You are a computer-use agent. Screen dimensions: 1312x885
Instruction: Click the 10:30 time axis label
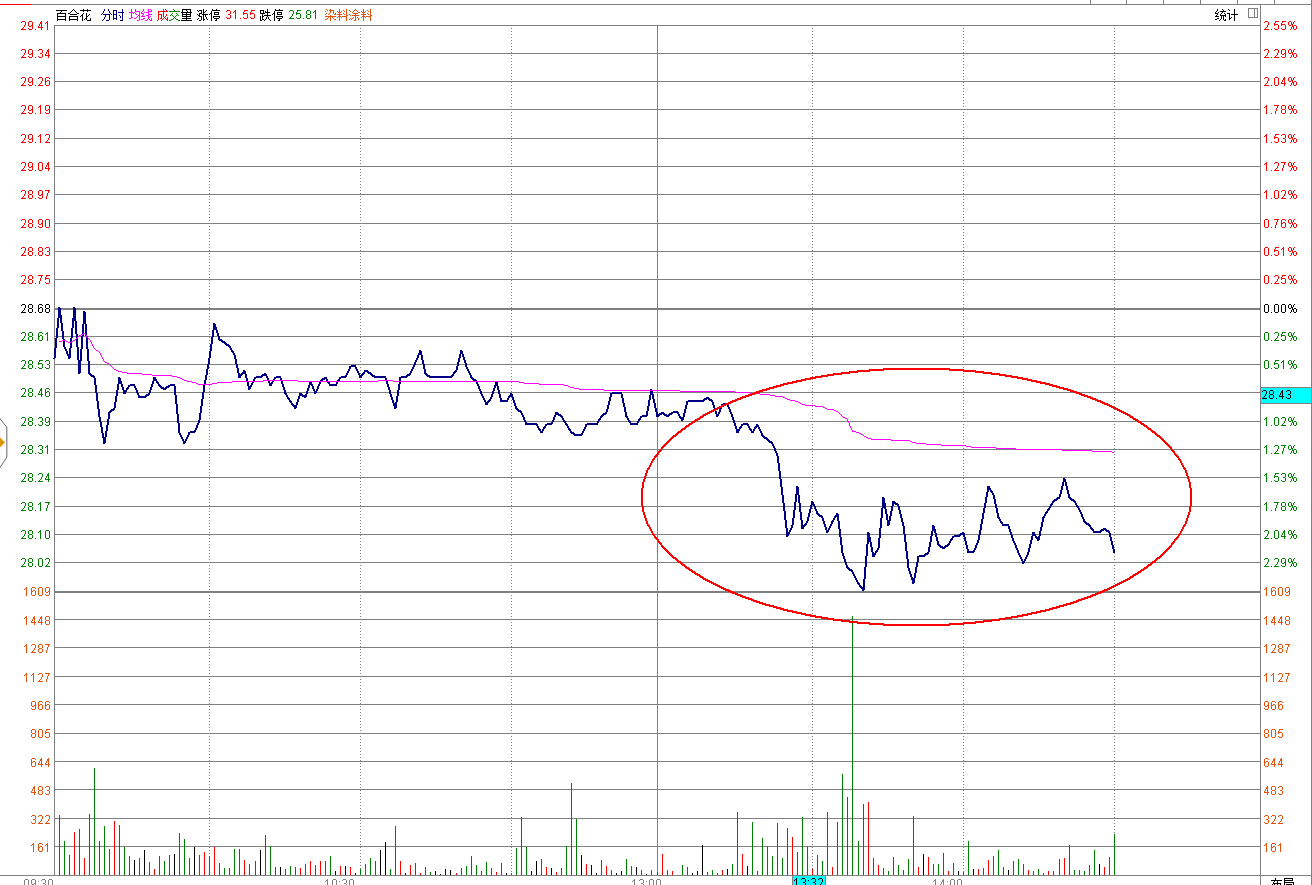[x=340, y=880]
